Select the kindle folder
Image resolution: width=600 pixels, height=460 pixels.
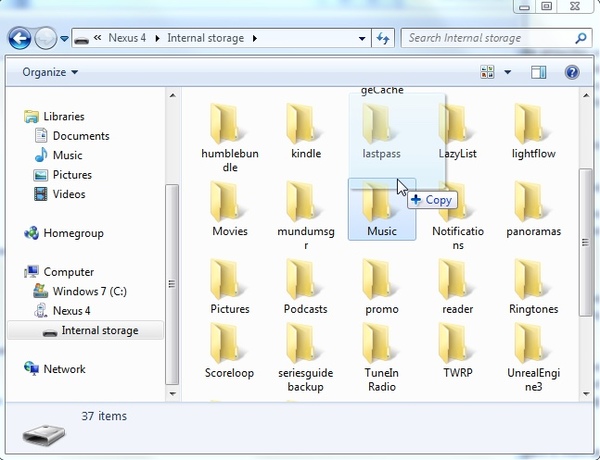click(x=306, y=132)
